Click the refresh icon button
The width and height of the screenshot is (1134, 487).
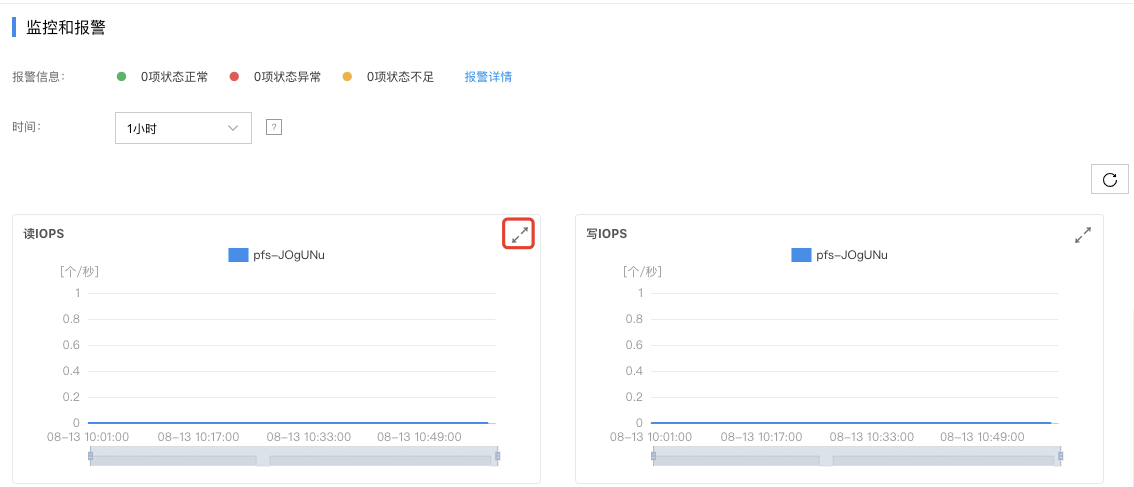[1109, 179]
